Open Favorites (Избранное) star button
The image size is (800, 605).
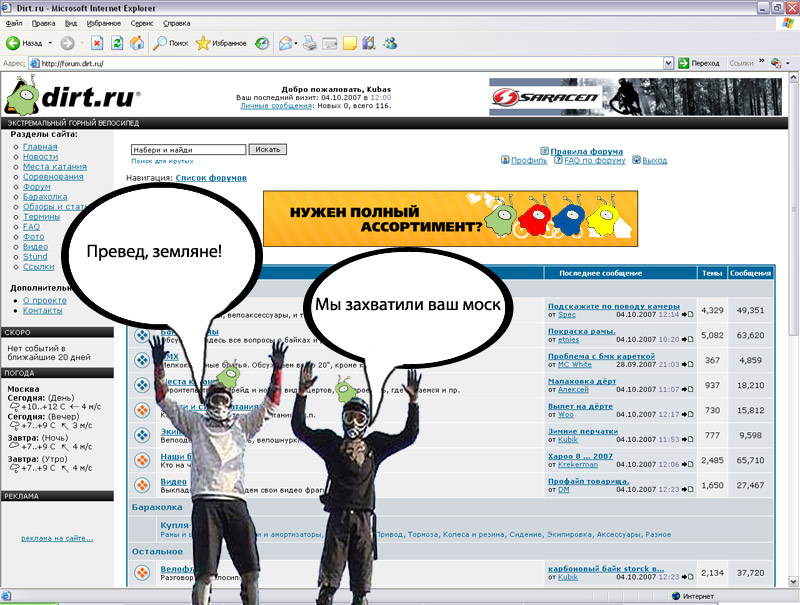click(221, 43)
